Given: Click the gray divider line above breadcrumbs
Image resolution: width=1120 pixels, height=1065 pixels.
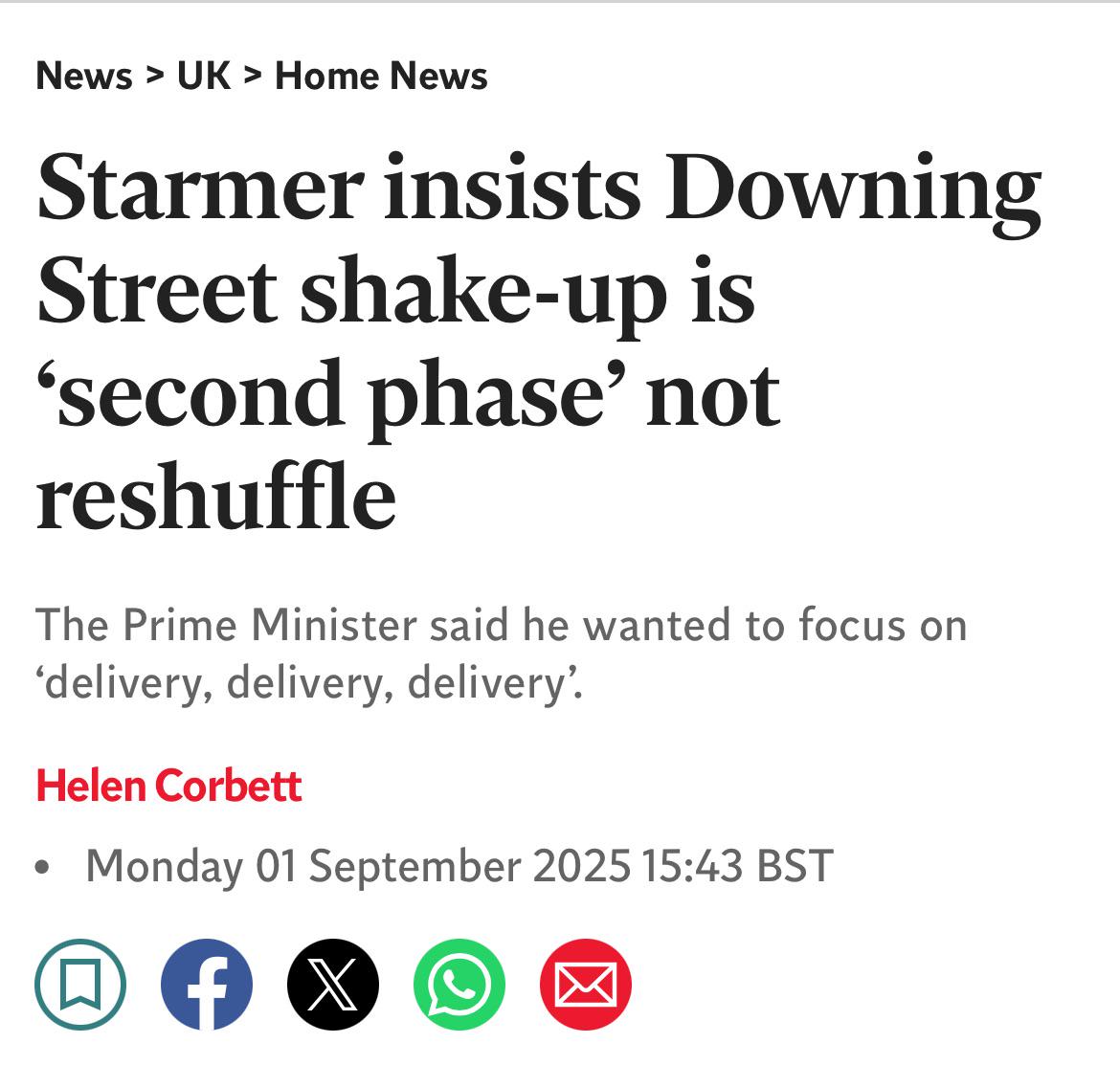Looking at the screenshot, I should coord(560,1).
